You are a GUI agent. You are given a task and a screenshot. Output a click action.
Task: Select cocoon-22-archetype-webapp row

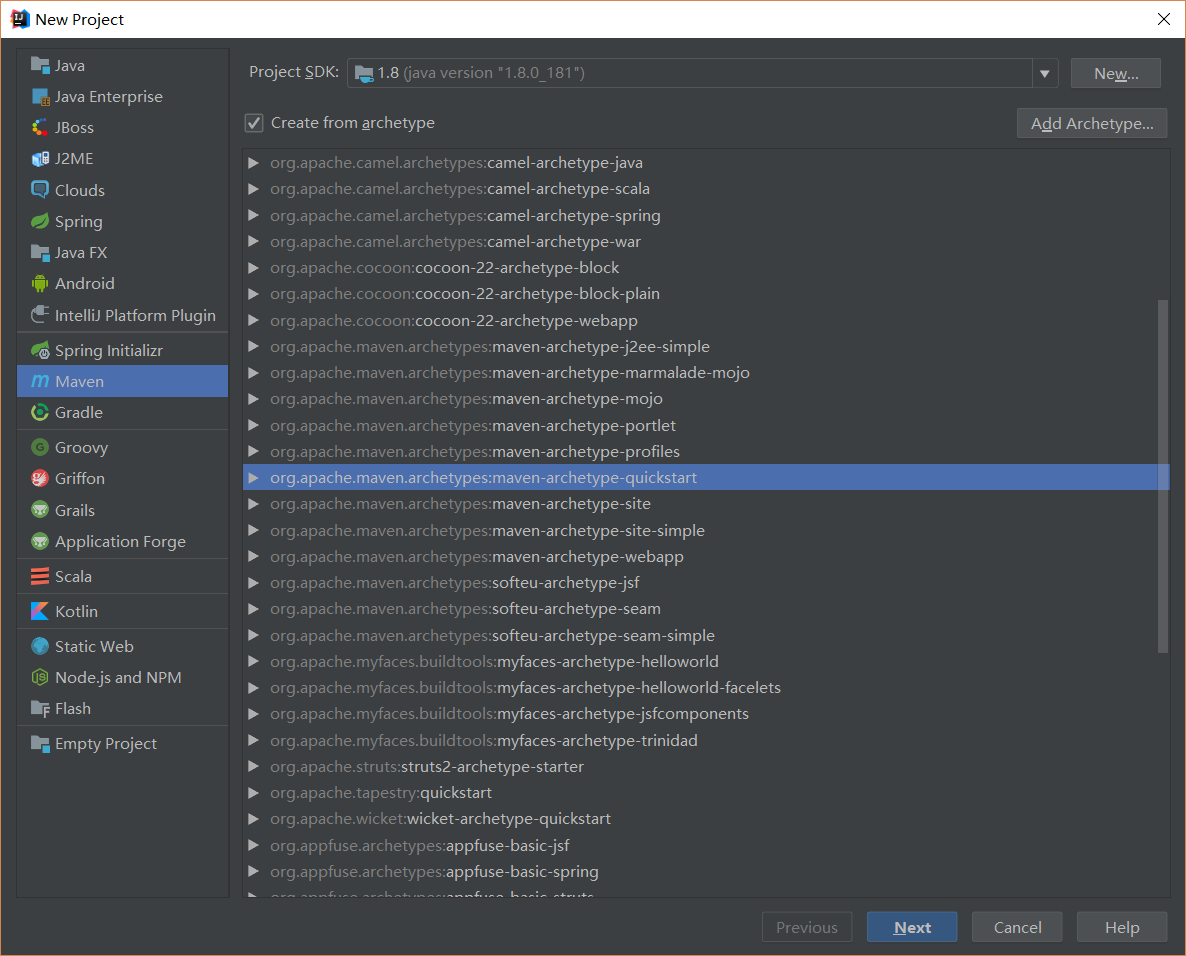pyautogui.click(x=706, y=321)
